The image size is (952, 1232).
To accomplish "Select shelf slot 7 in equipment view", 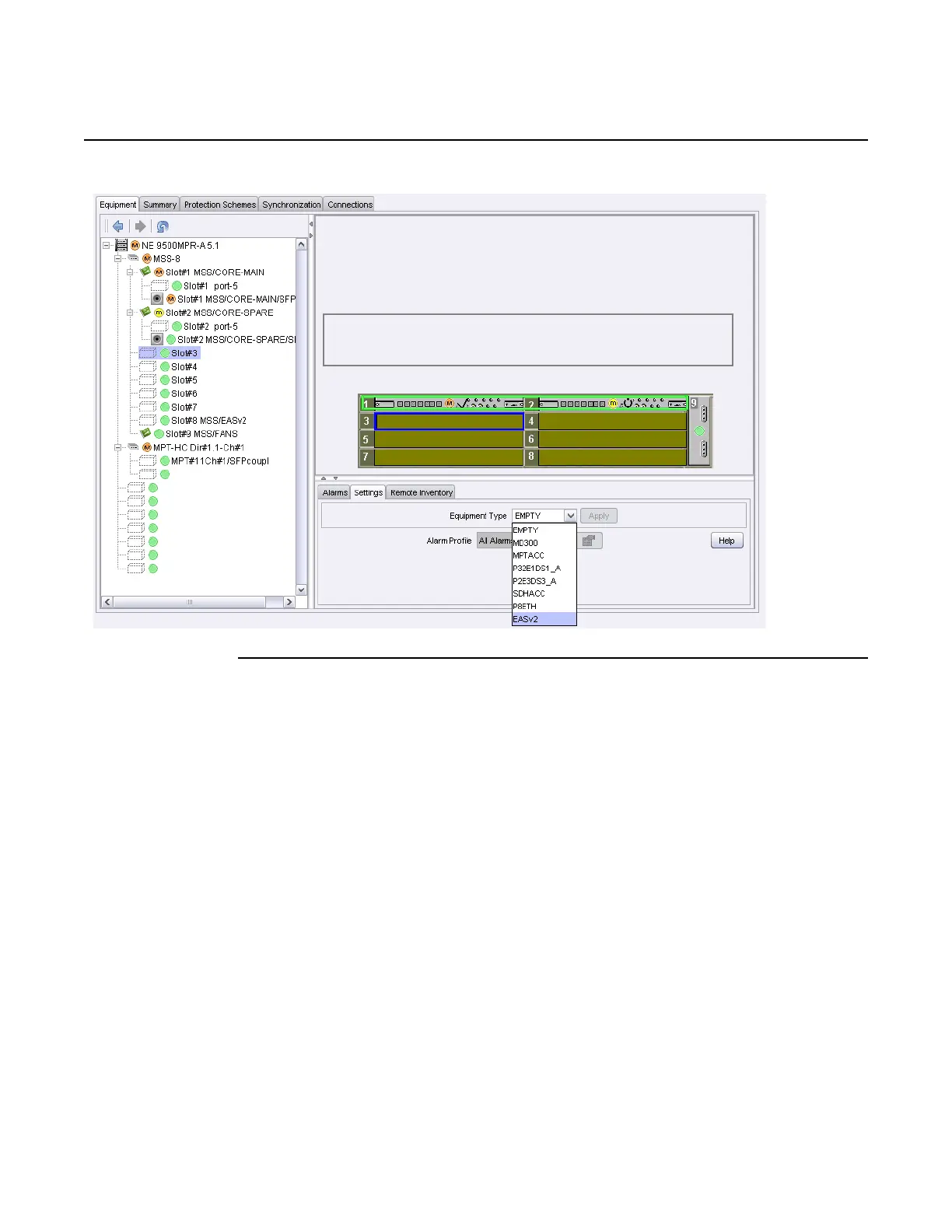I will (449, 457).
